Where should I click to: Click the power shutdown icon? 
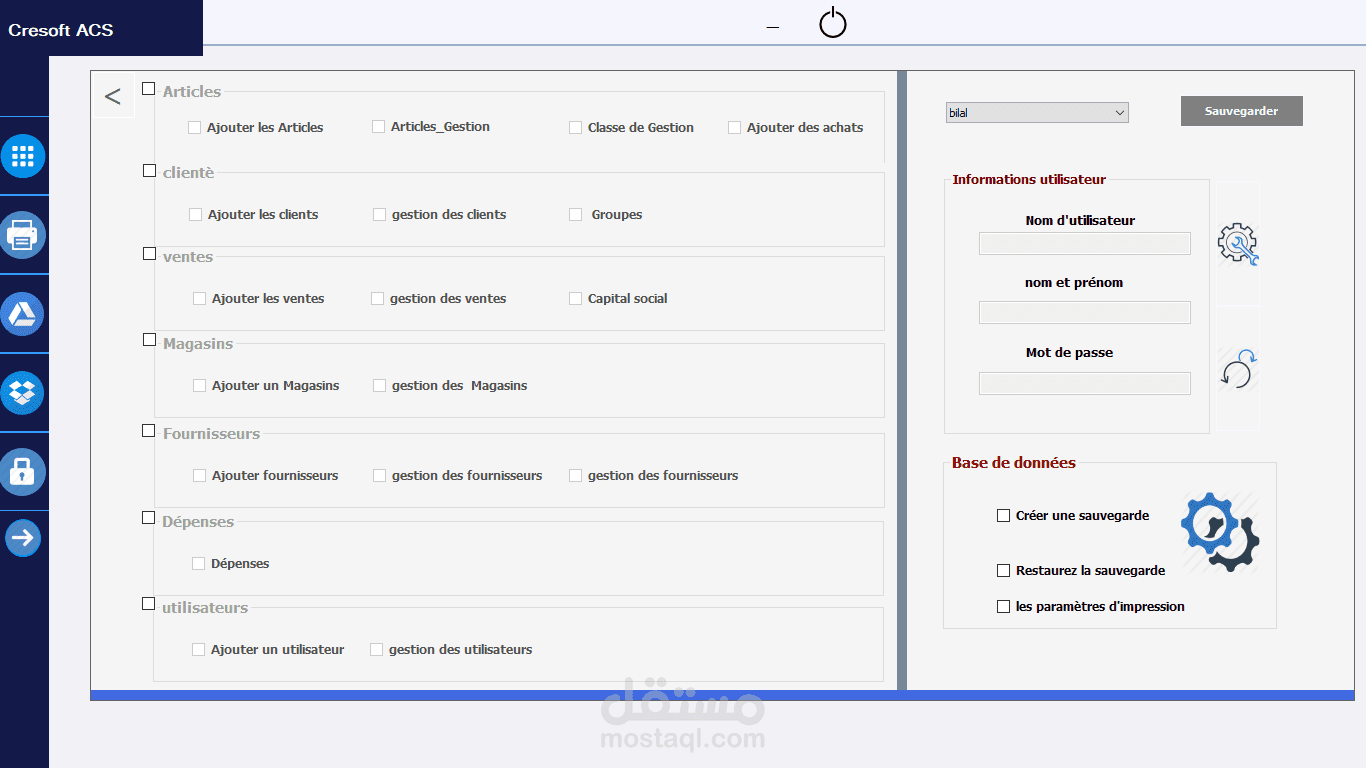[x=833, y=22]
